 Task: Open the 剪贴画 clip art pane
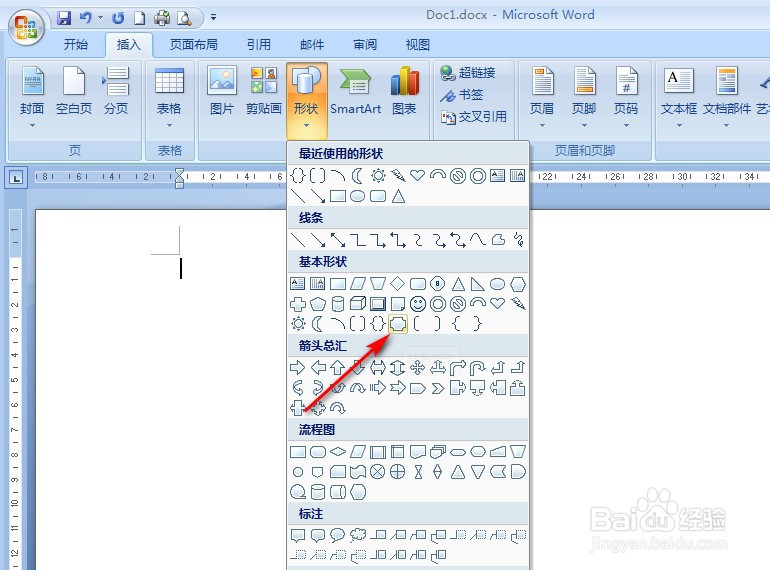(264, 91)
